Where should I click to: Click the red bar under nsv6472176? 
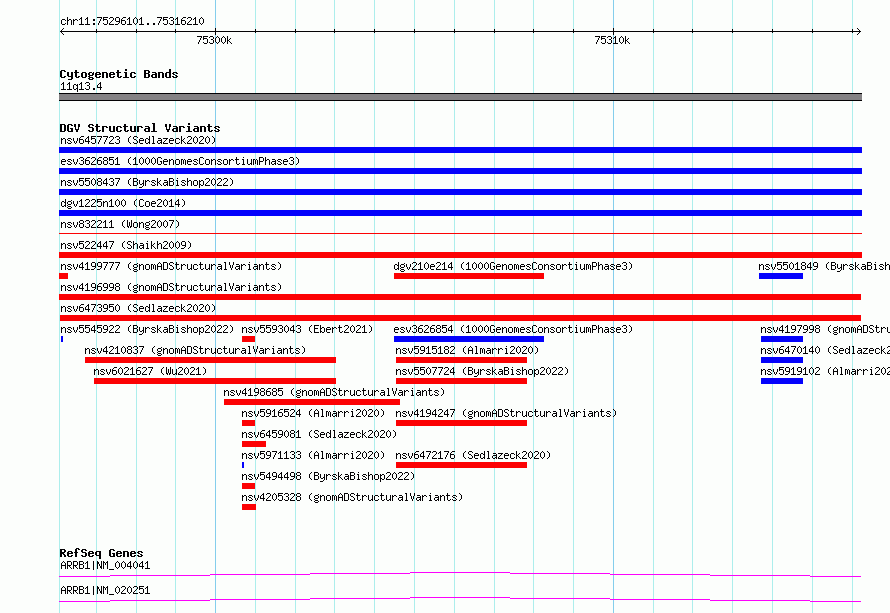[461, 465]
